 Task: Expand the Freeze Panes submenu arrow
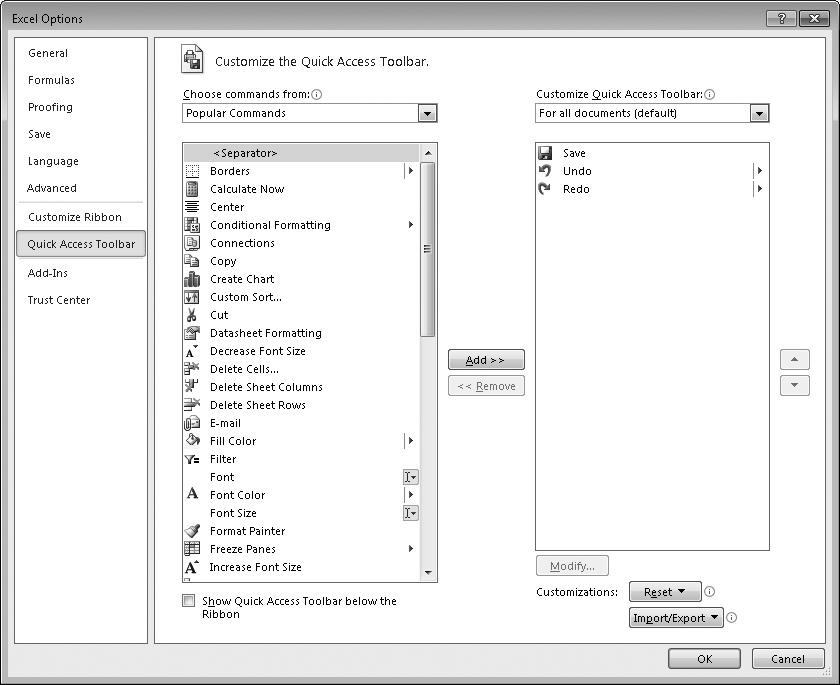[410, 549]
